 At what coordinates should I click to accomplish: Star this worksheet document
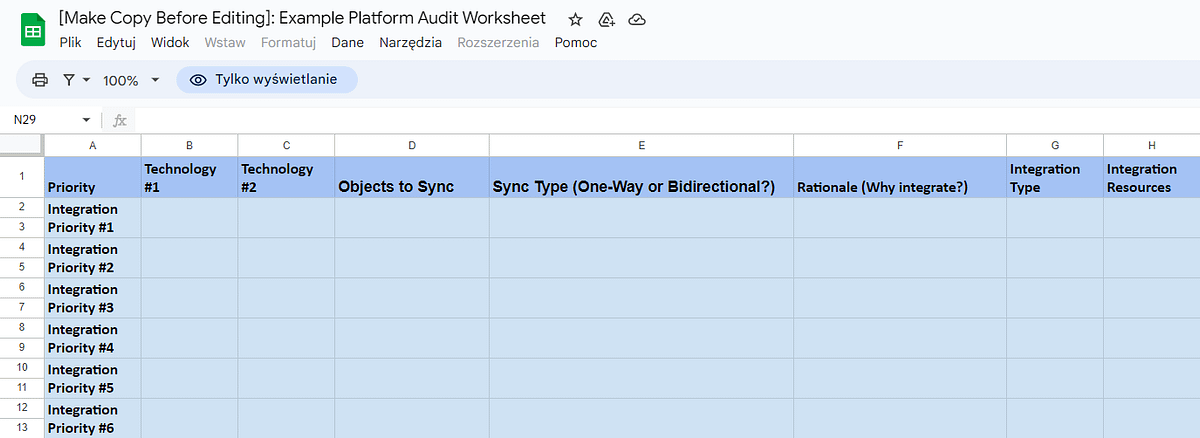575,19
